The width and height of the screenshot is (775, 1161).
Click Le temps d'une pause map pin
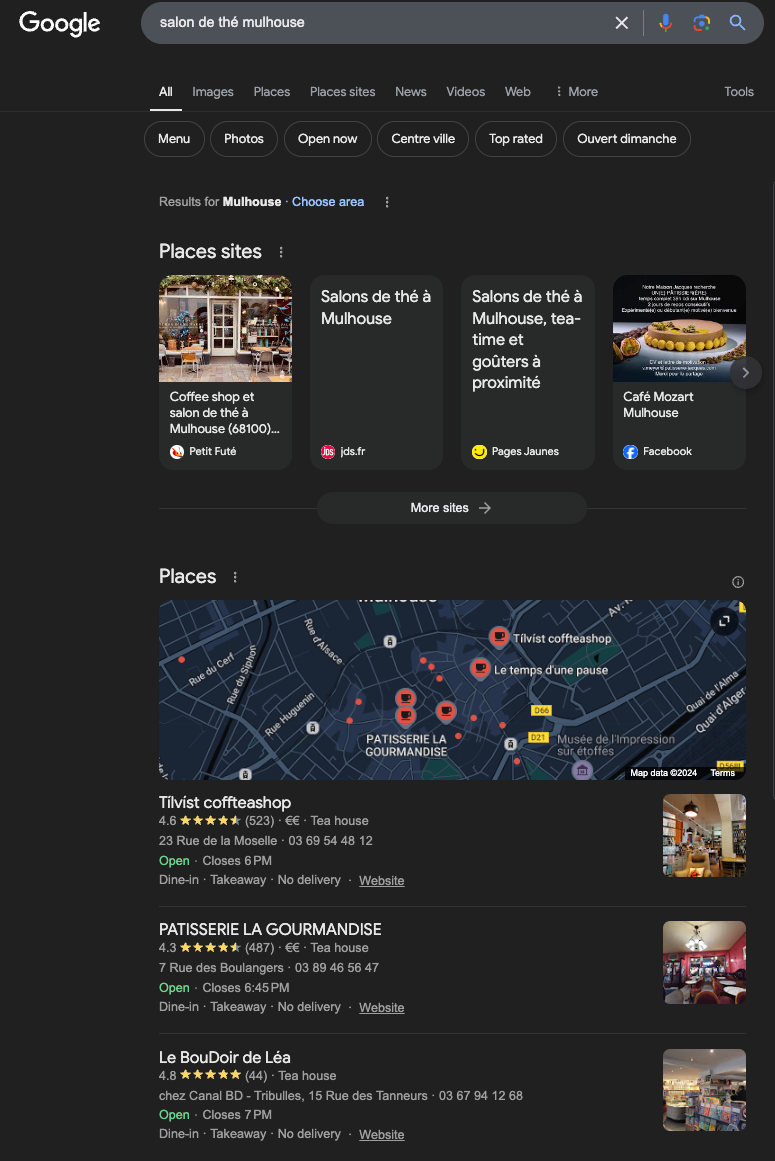coord(480,669)
